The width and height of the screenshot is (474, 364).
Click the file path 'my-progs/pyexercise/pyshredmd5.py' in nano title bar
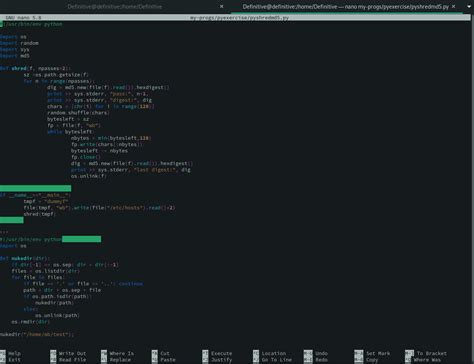point(239,18)
